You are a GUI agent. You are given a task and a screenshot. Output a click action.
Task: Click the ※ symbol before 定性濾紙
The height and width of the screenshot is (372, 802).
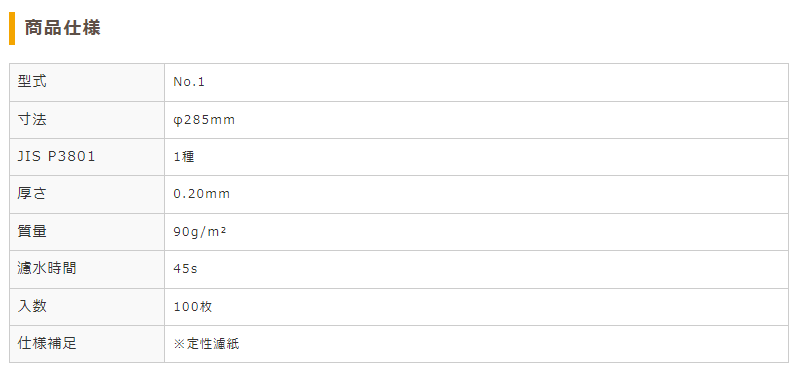point(179,344)
